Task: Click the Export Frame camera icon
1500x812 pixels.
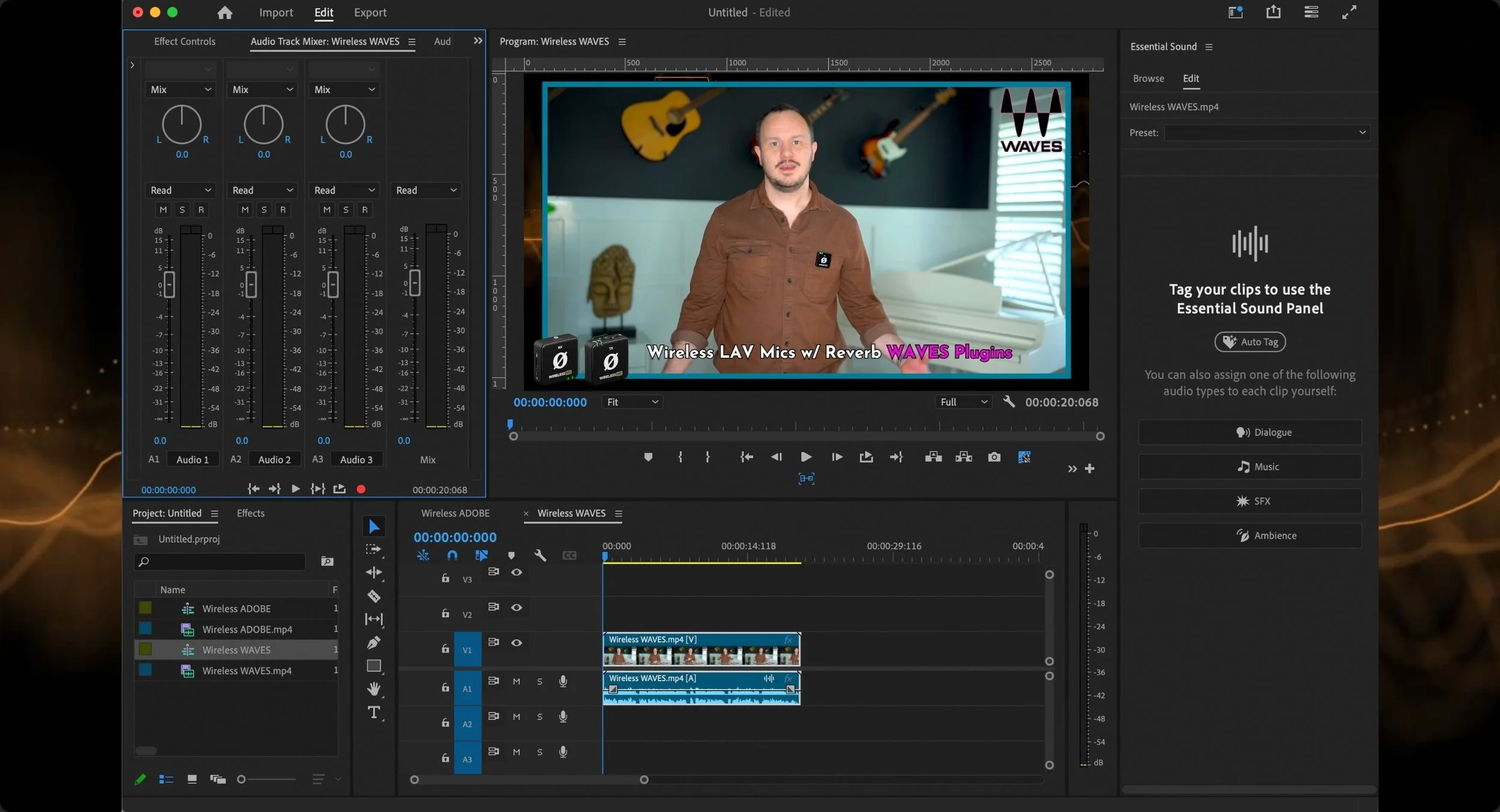Action: click(x=994, y=458)
